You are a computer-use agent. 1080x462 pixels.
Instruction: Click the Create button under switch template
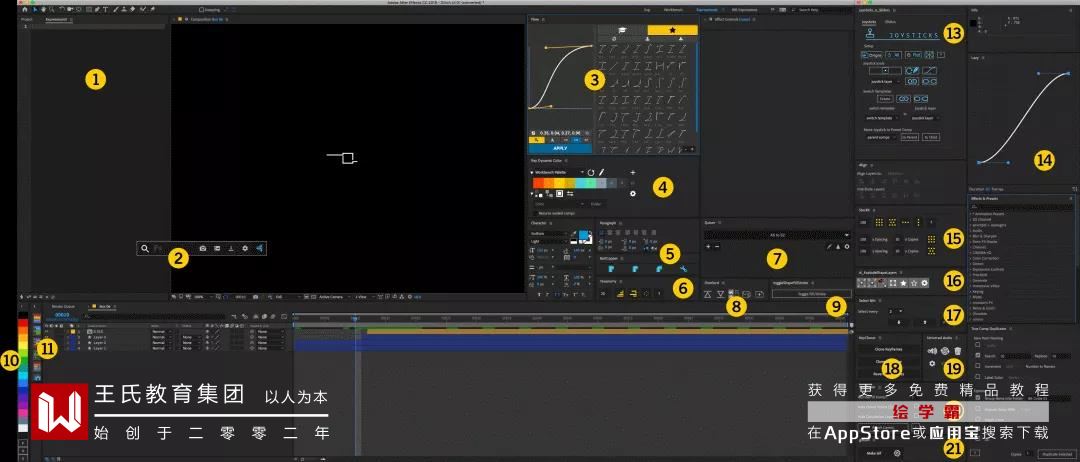coord(885,98)
